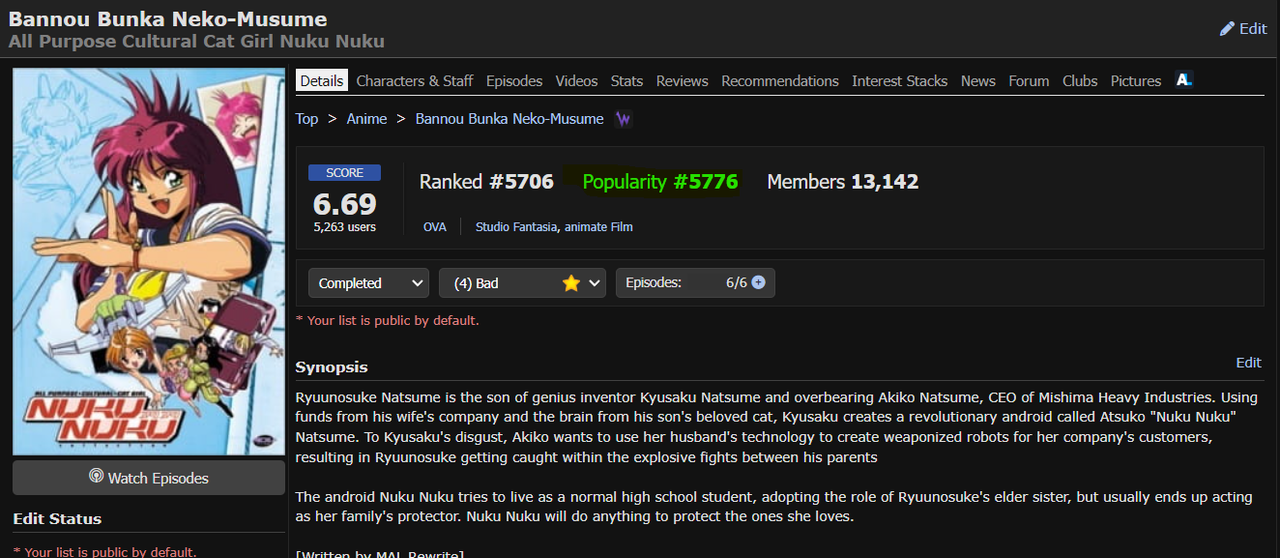This screenshot has width=1280, height=558.
Task: Click the 6.69 score value
Action: pyautogui.click(x=345, y=204)
